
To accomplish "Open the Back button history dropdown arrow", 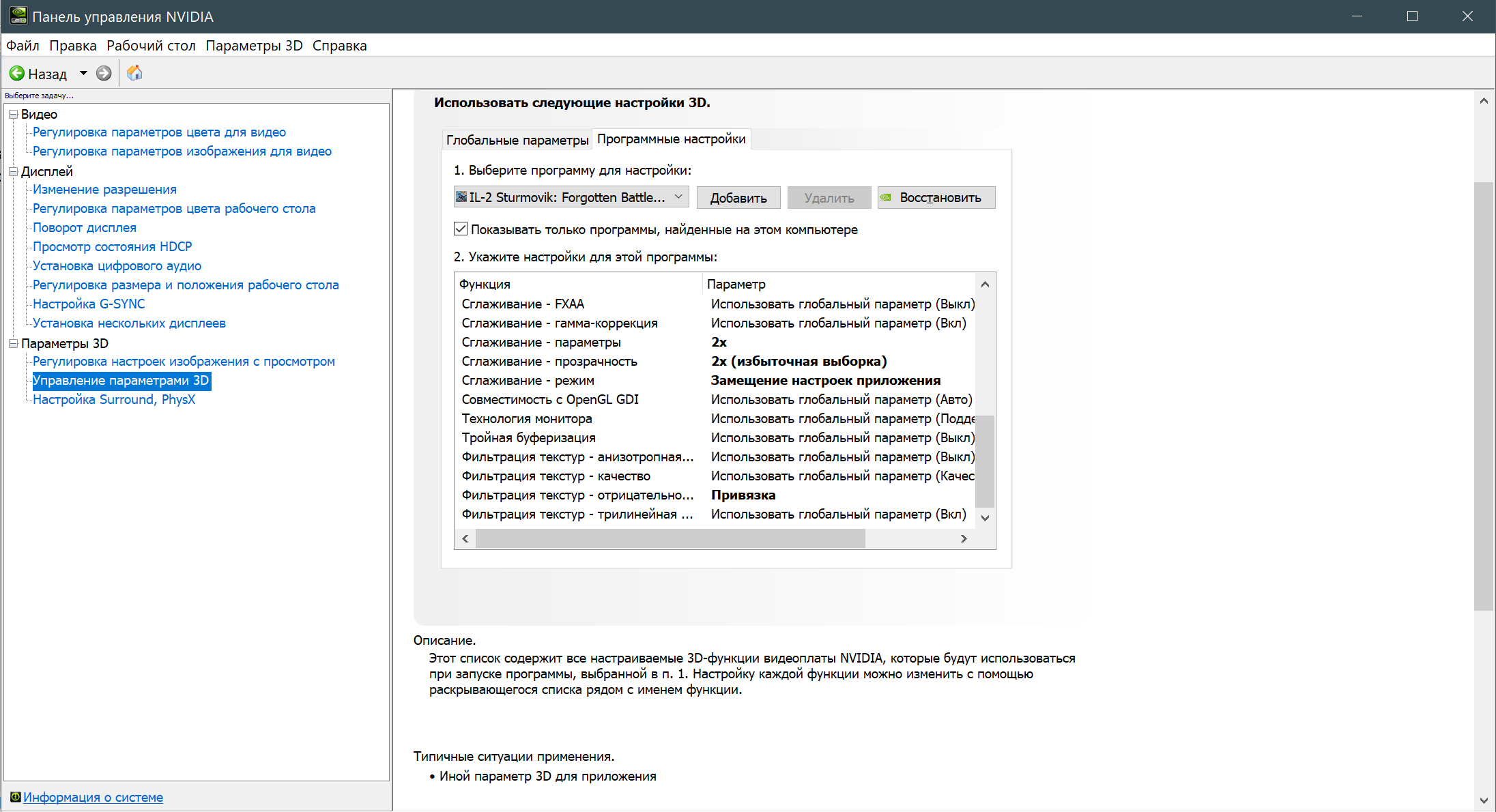I will click(83, 73).
